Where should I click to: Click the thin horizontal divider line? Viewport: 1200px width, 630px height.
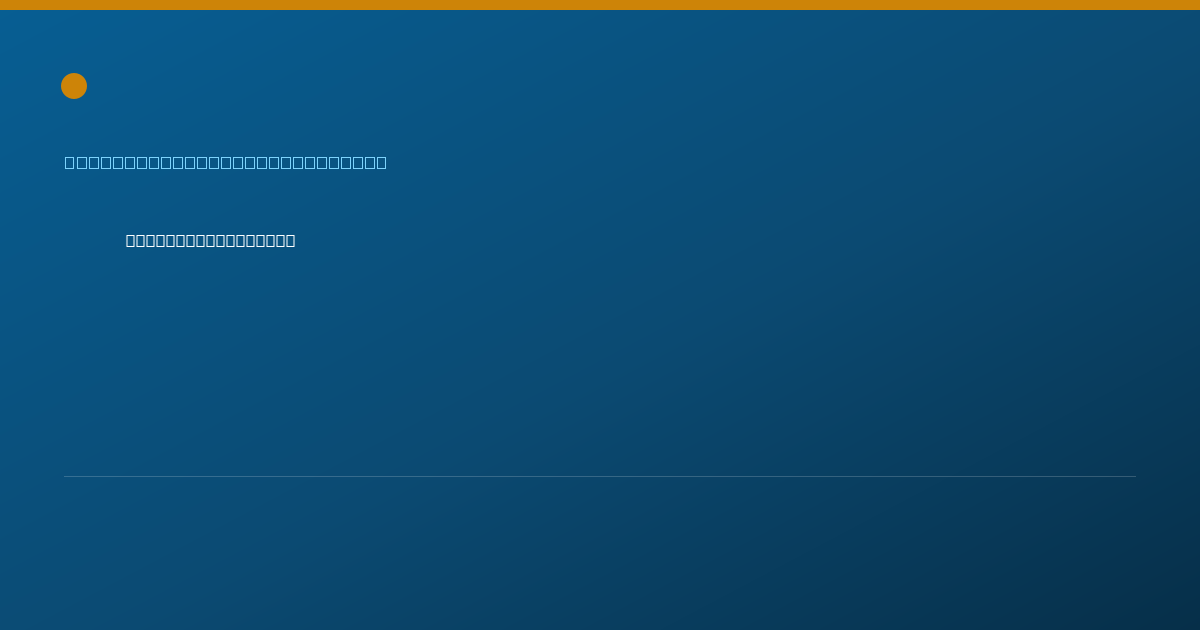(x=600, y=476)
